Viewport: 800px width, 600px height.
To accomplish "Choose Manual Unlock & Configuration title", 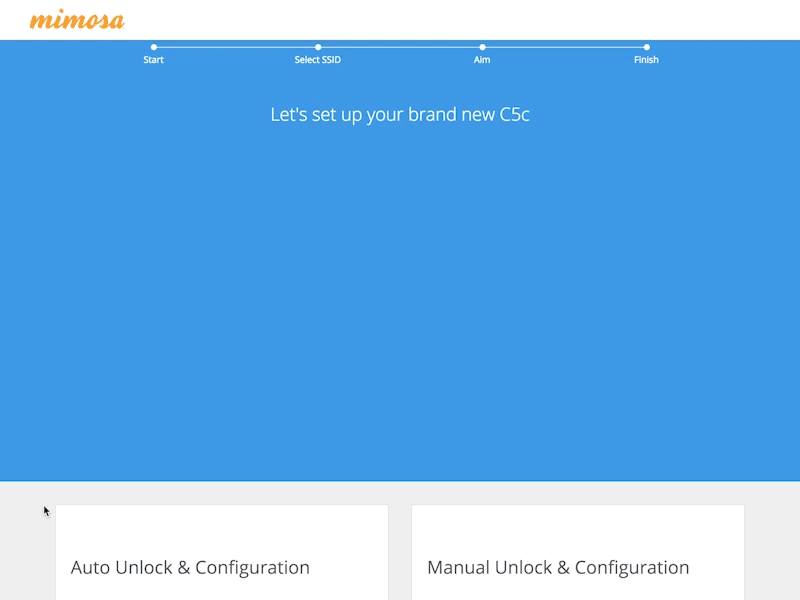I will coord(558,568).
